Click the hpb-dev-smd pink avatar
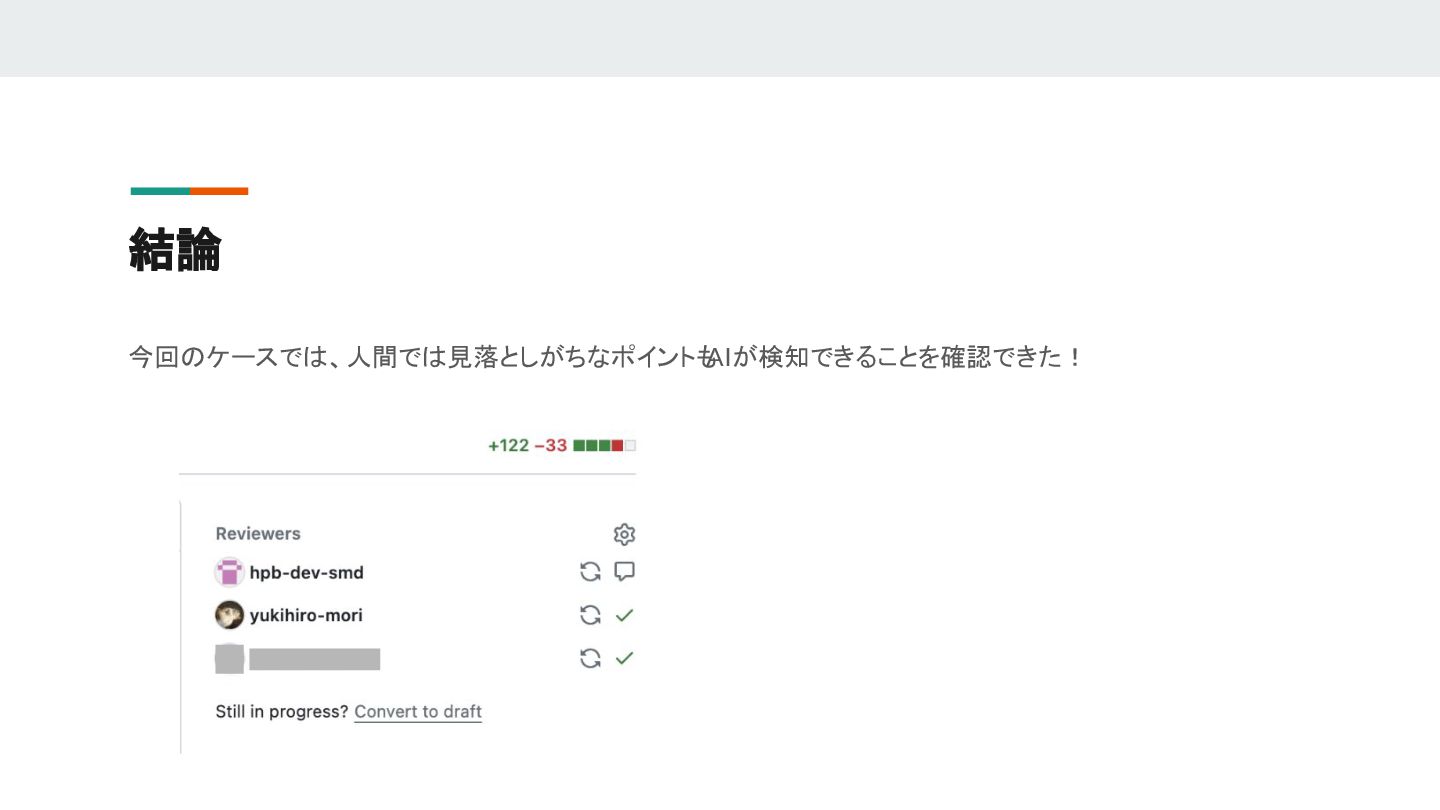This screenshot has height=810, width=1440. pos(229,572)
